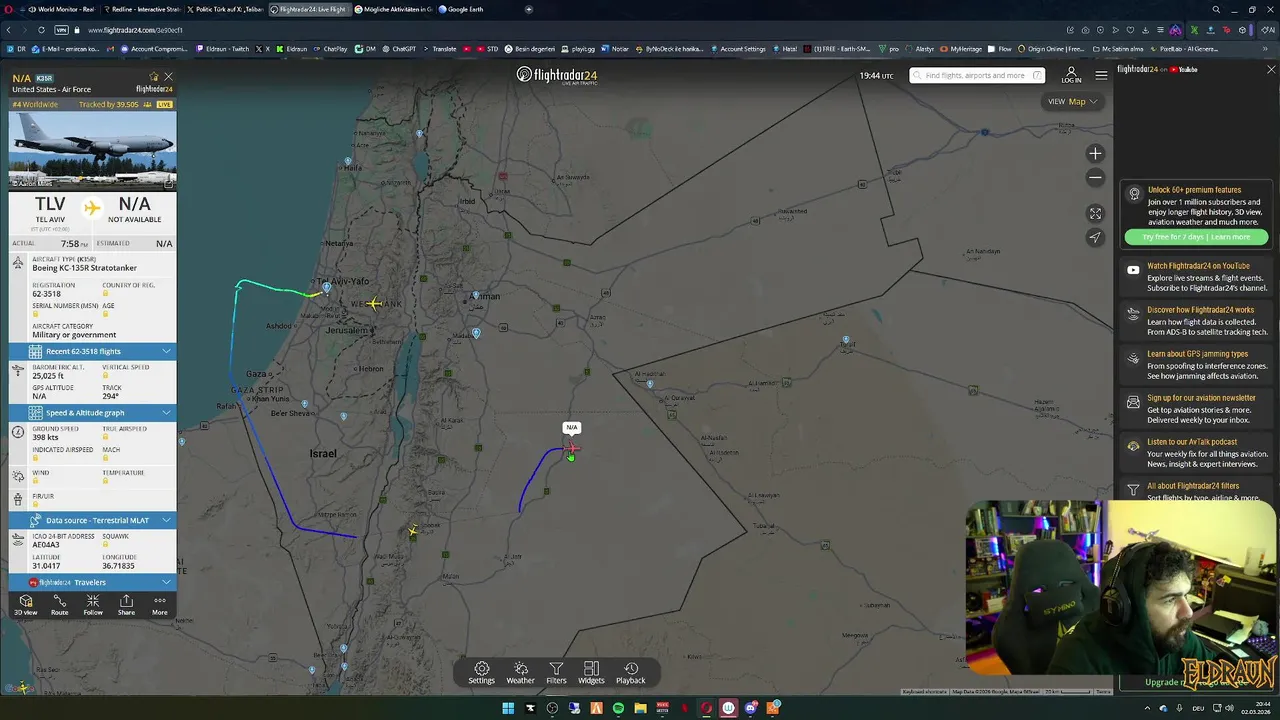
Task: Click Try free for 7 days button
Action: point(1196,237)
